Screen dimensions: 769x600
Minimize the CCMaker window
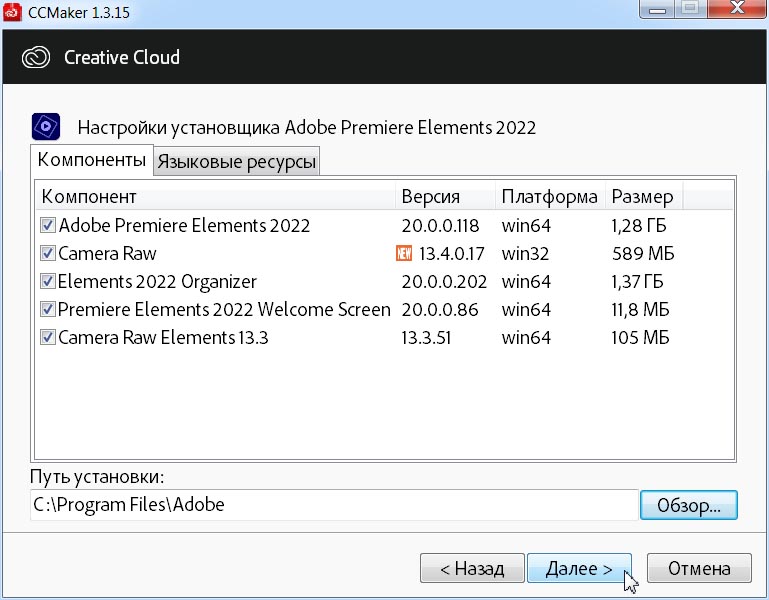pyautogui.click(x=657, y=9)
